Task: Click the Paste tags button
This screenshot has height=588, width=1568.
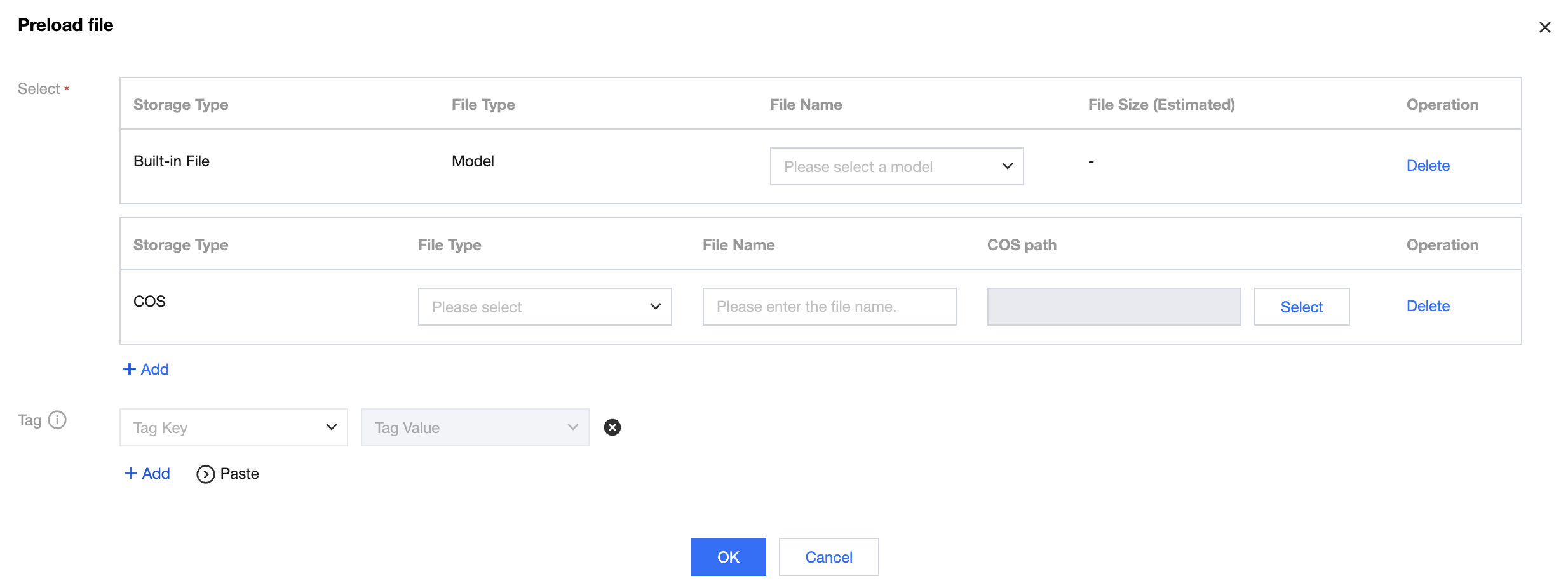Action: [x=228, y=474]
